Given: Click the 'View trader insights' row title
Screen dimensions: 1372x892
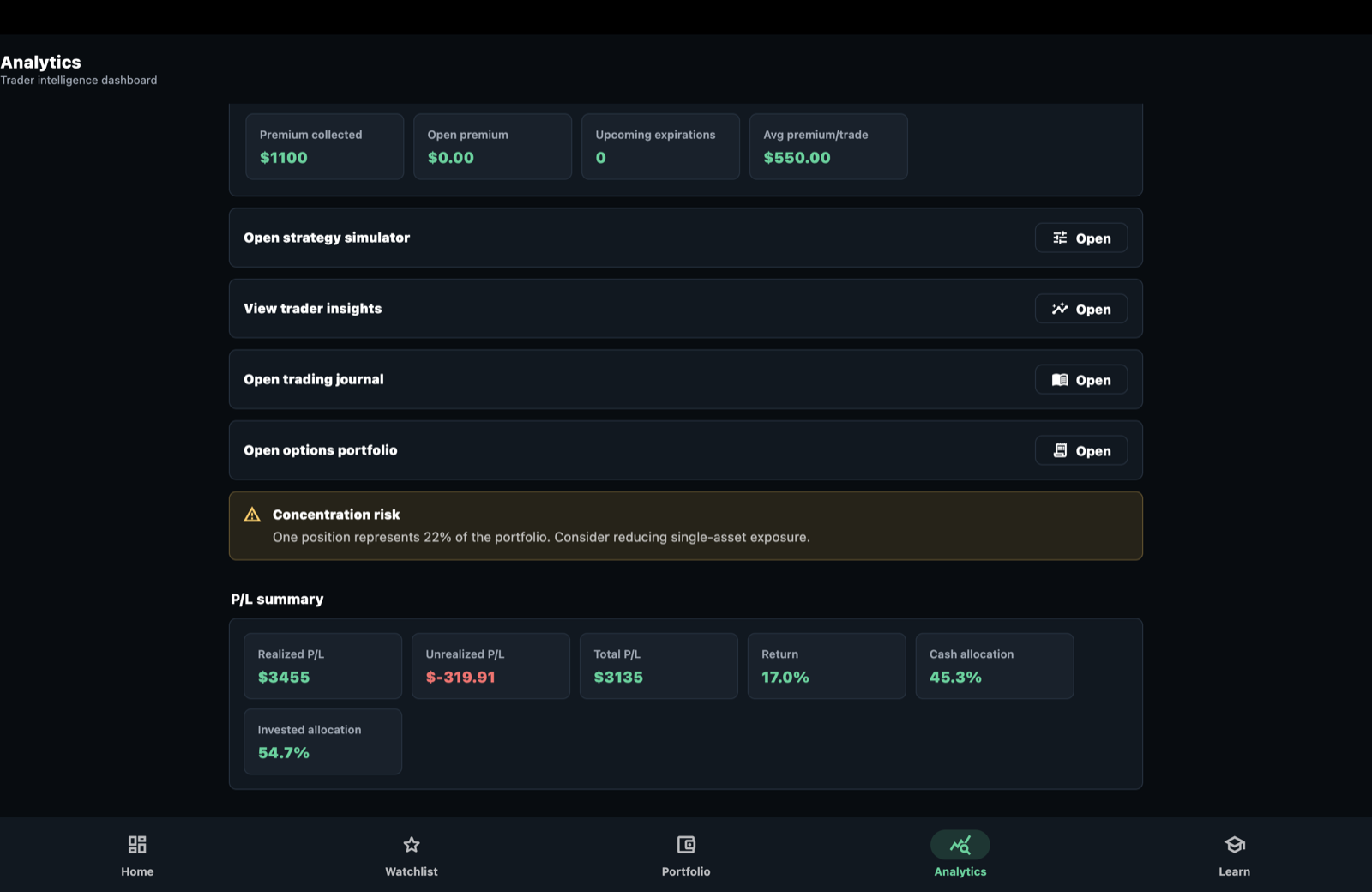Looking at the screenshot, I should 313,309.
